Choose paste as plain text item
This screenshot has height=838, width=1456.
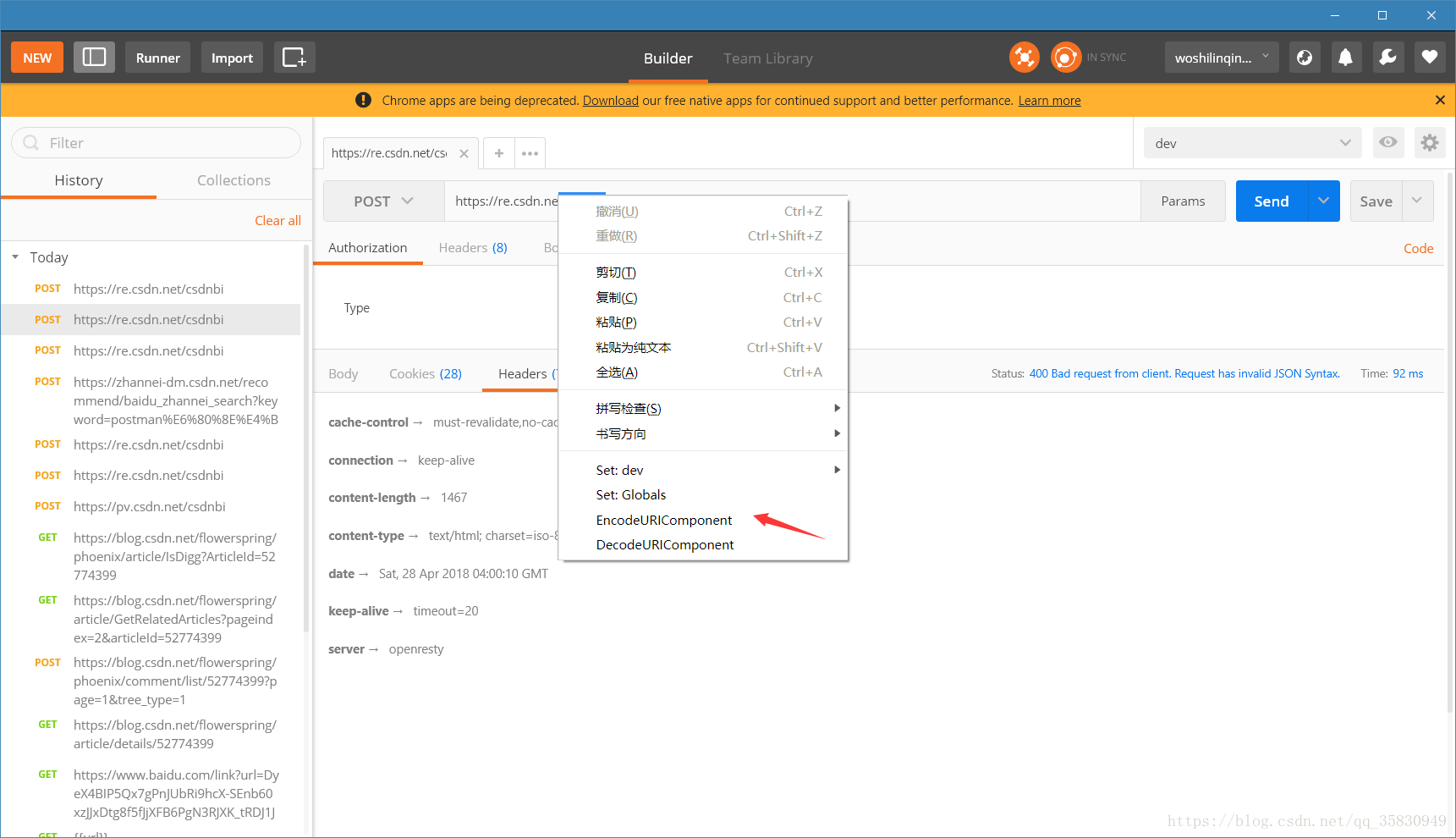point(704,347)
